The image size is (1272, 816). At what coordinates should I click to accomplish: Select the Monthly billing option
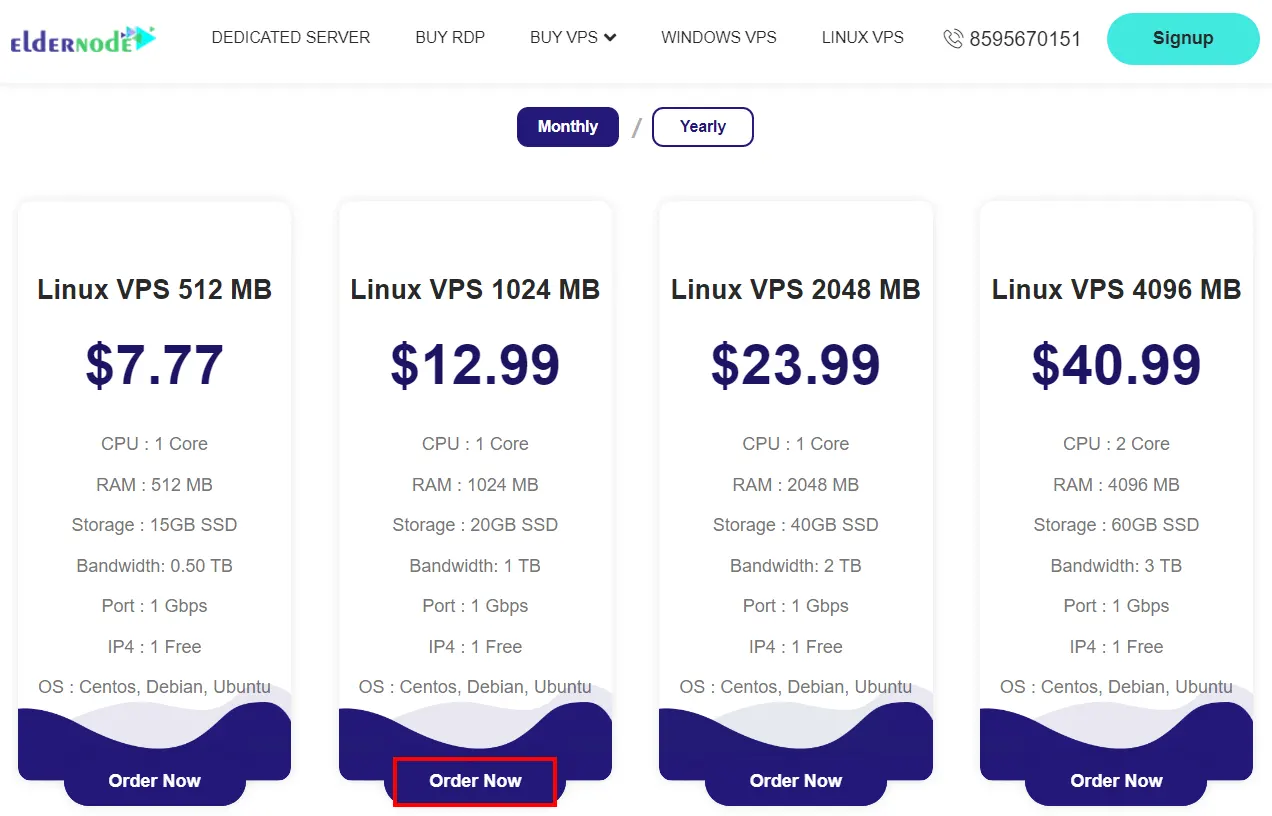click(567, 127)
